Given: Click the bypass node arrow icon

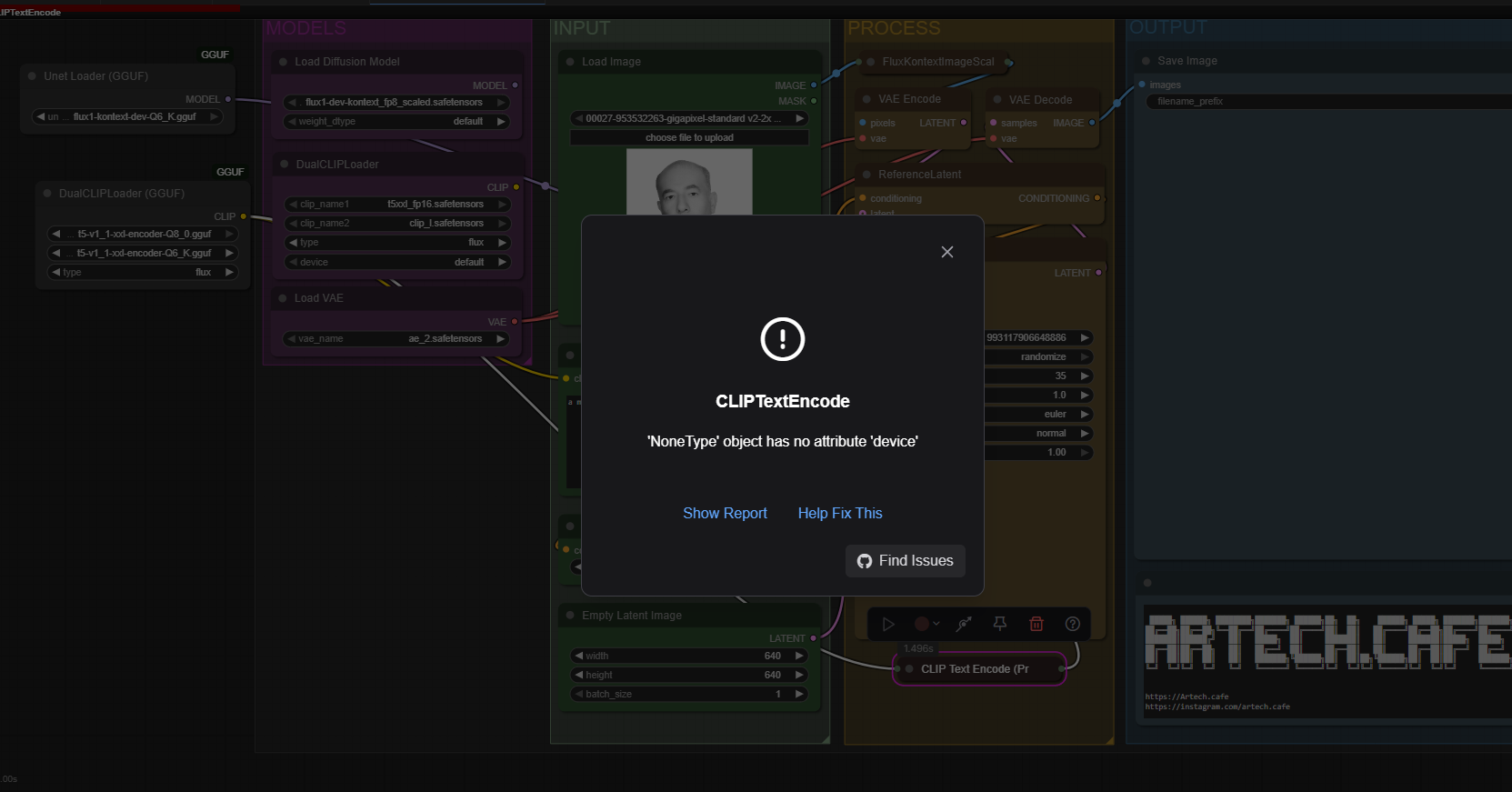Looking at the screenshot, I should [964, 624].
